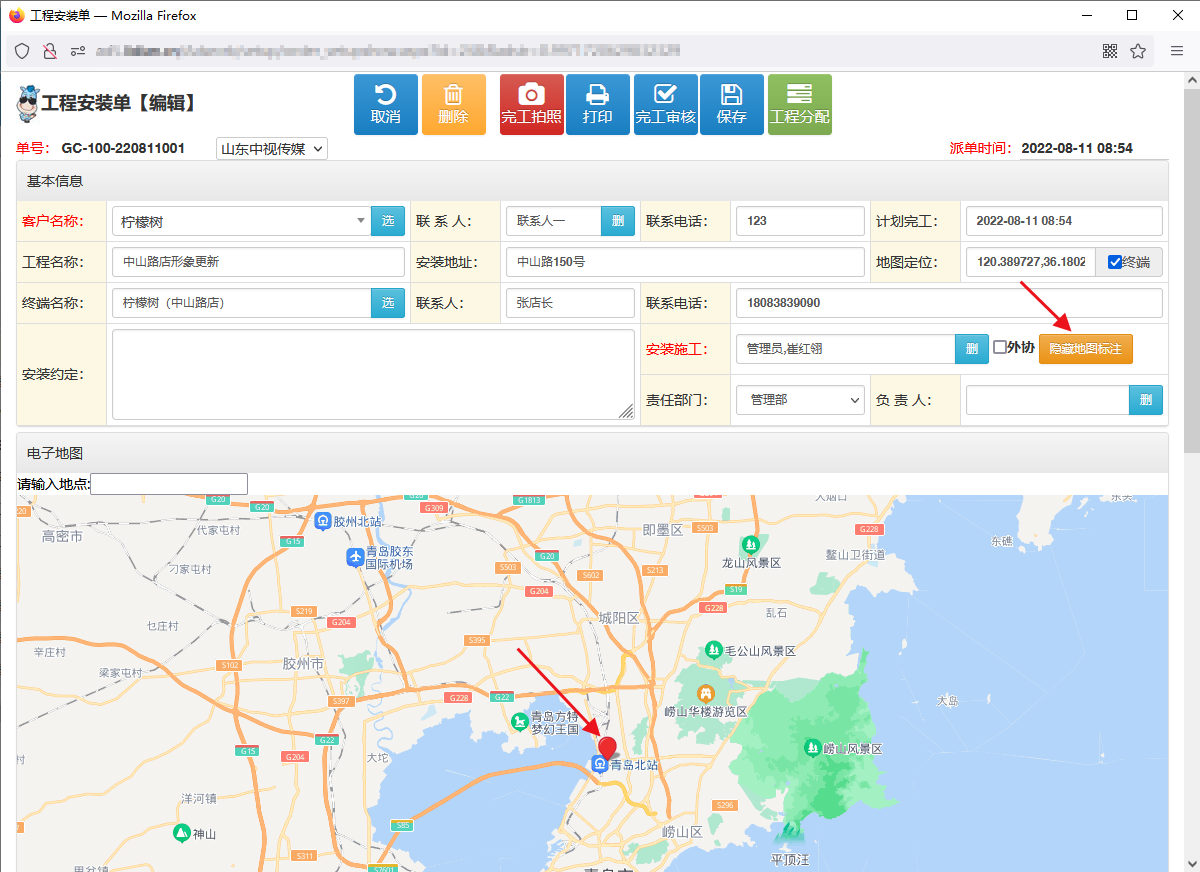Click order number GC-100-220811001
Viewport: 1200px width, 872px height.
(123, 148)
